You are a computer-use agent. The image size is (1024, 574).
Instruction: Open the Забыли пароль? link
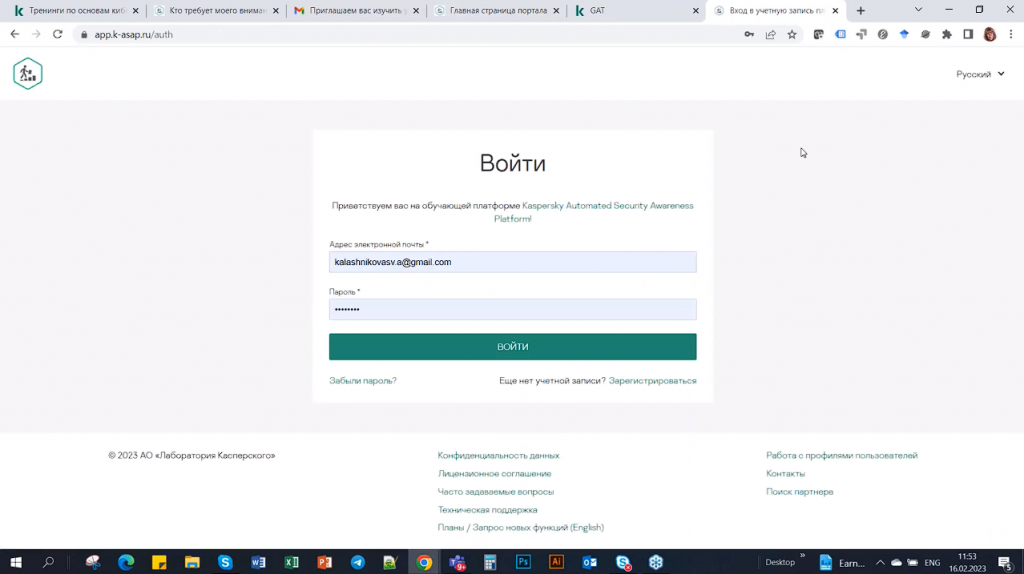pos(362,381)
